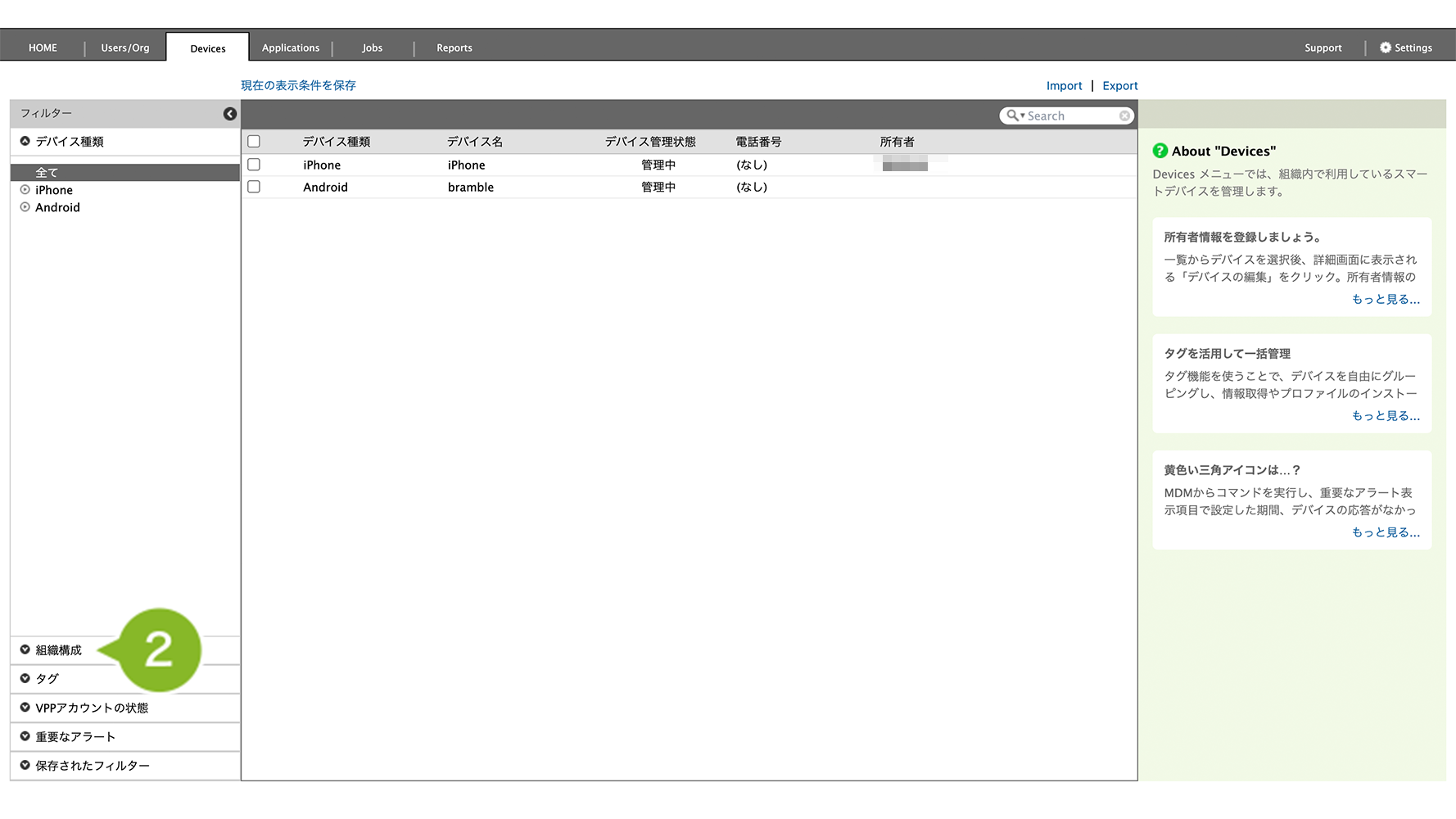
Task: Expand the 重要なアラート section
Action: (x=75, y=737)
